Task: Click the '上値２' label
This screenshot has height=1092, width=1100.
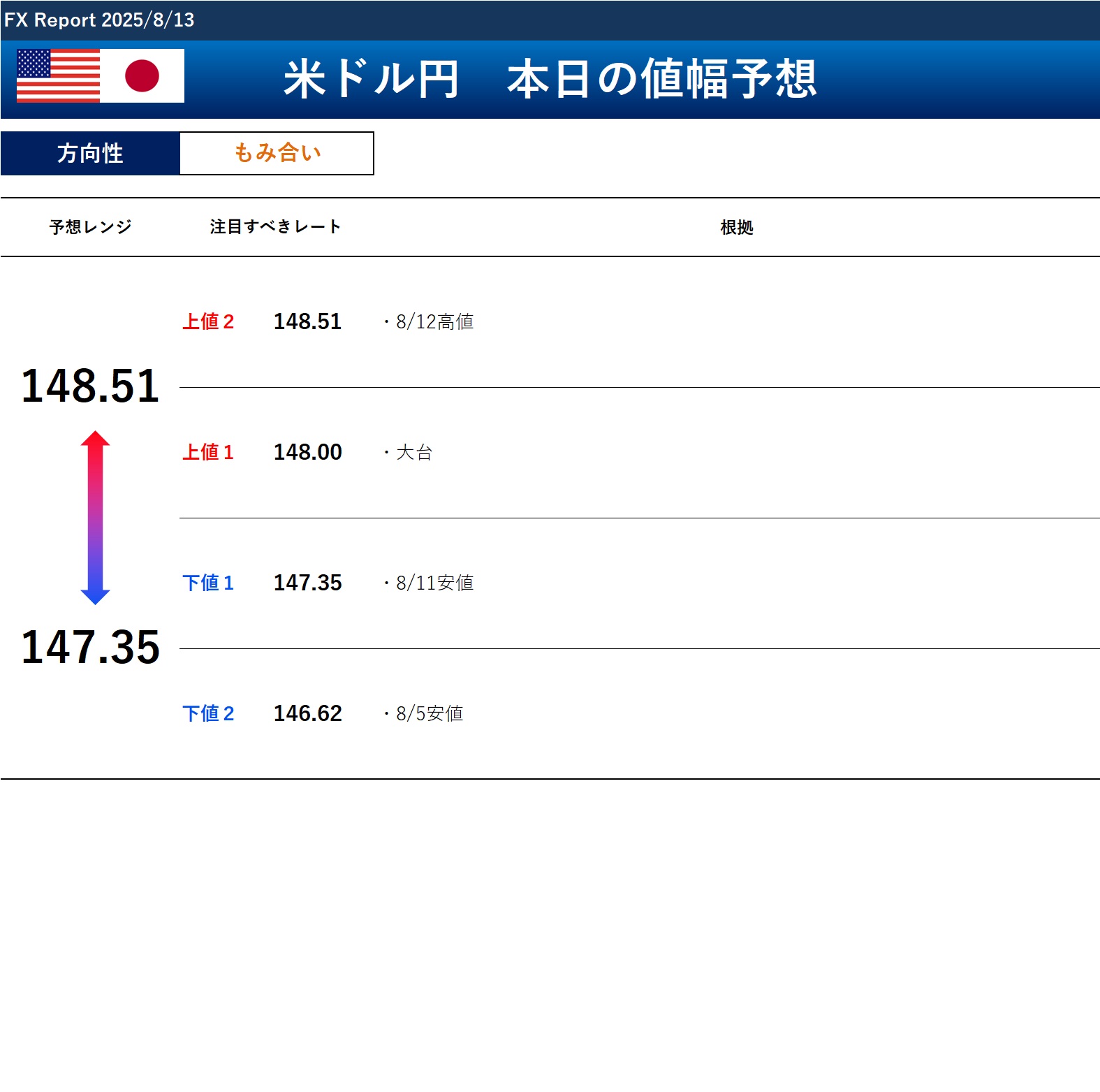Action: click(208, 321)
